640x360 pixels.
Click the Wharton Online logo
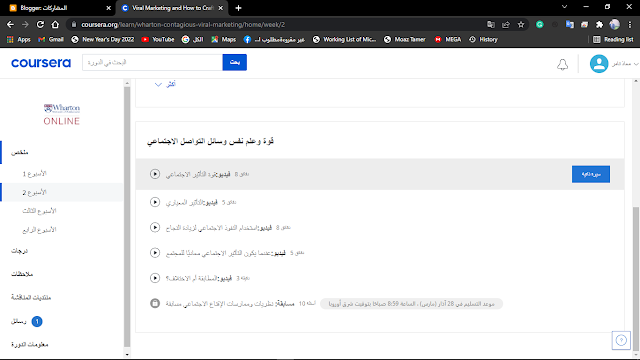[x=62, y=114]
